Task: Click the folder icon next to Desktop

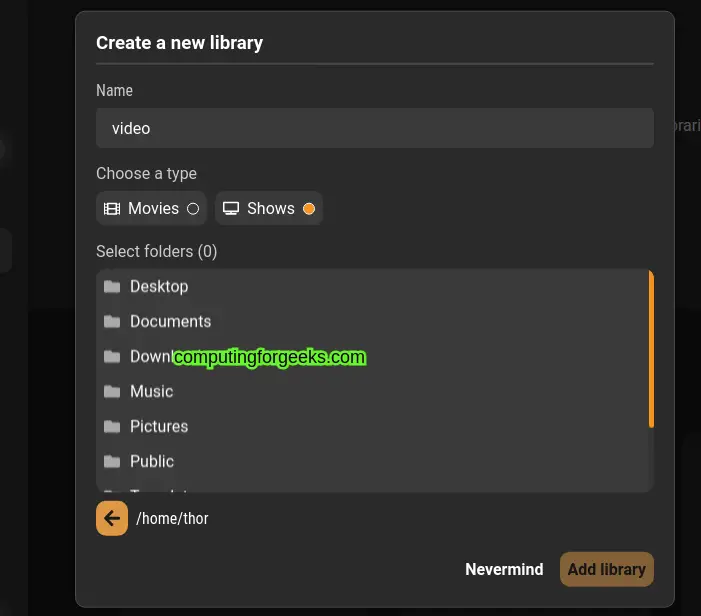Action: click(112, 287)
